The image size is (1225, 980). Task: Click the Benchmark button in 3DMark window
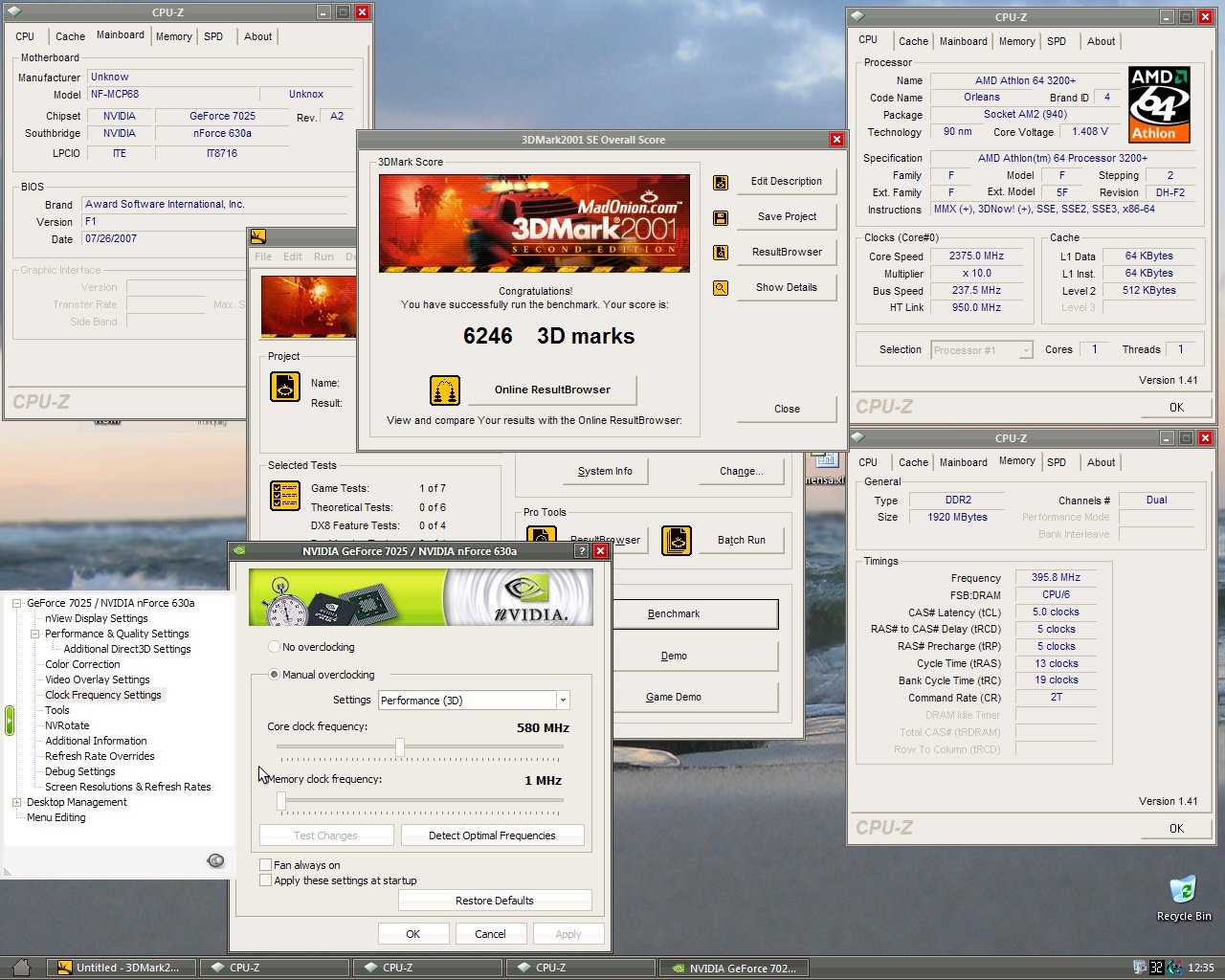[x=694, y=613]
